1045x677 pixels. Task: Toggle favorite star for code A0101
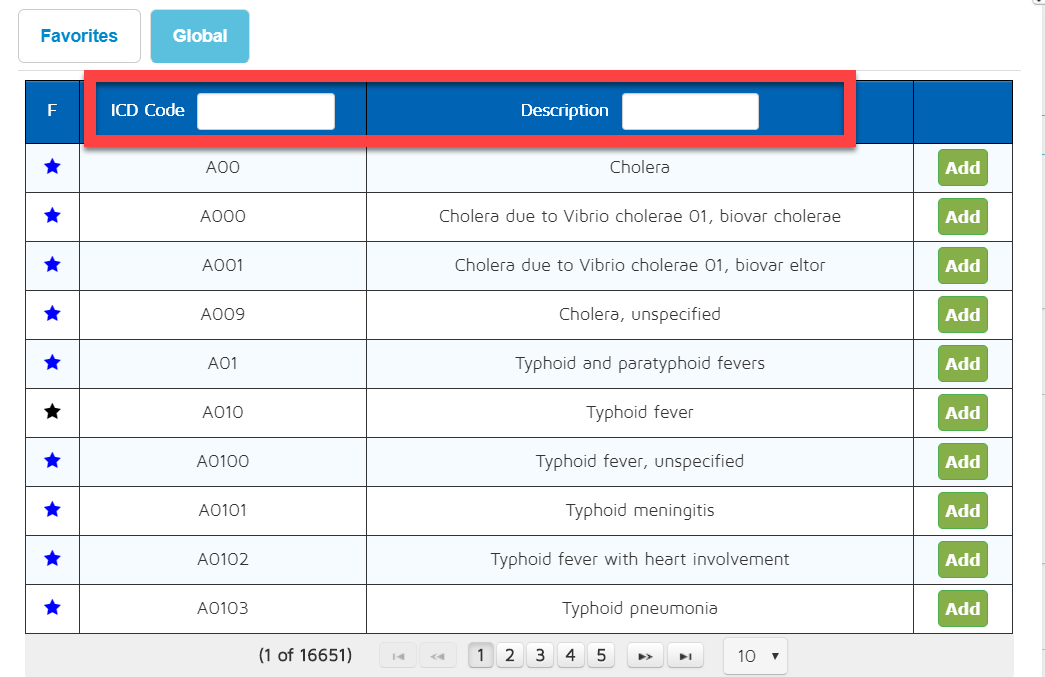tap(52, 510)
